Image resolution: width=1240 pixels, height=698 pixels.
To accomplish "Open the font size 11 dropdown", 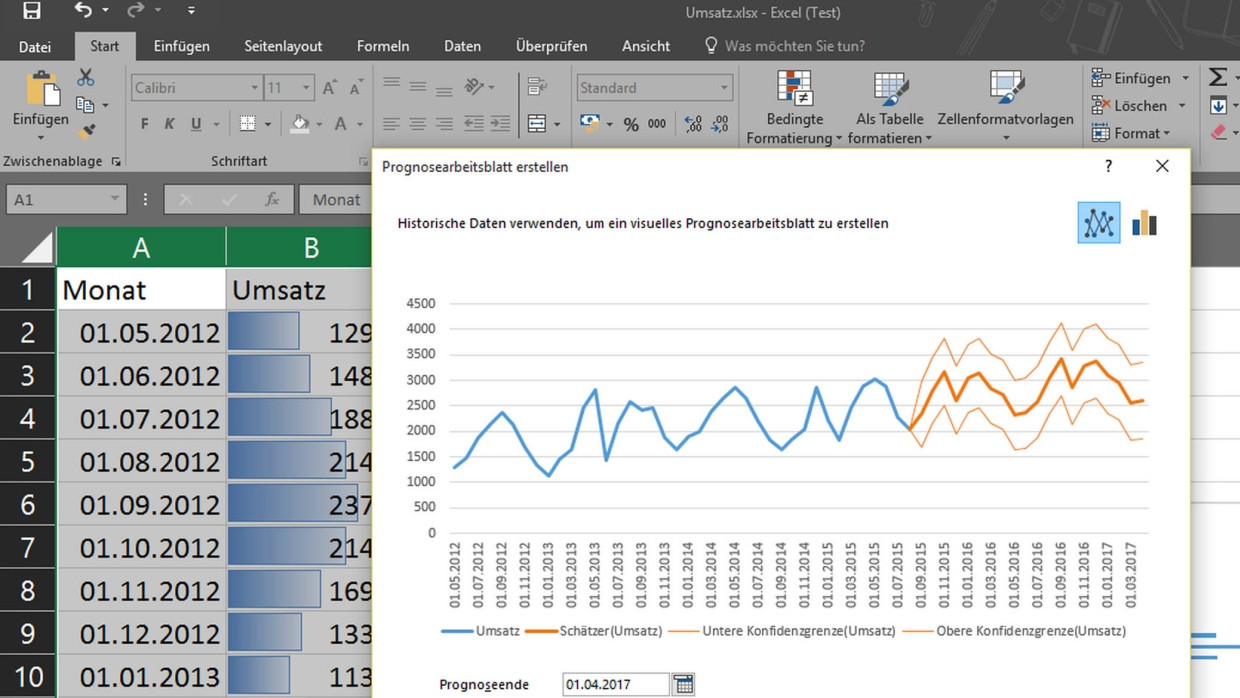I will click(306, 88).
